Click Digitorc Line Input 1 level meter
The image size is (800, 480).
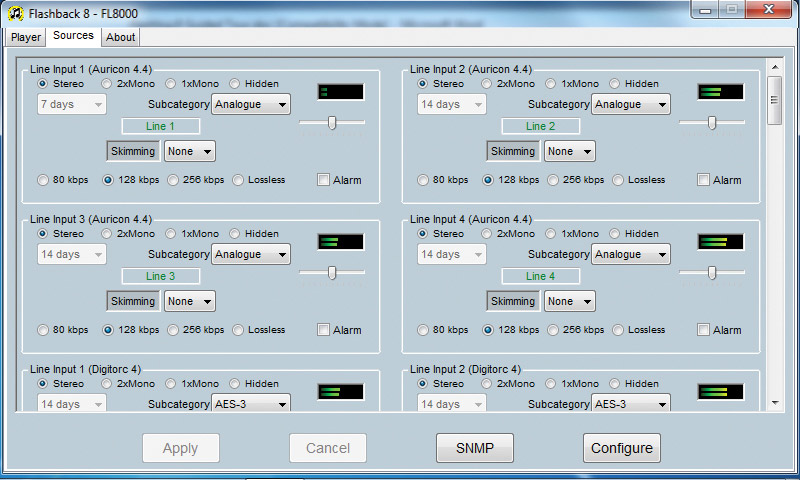[x=341, y=392]
